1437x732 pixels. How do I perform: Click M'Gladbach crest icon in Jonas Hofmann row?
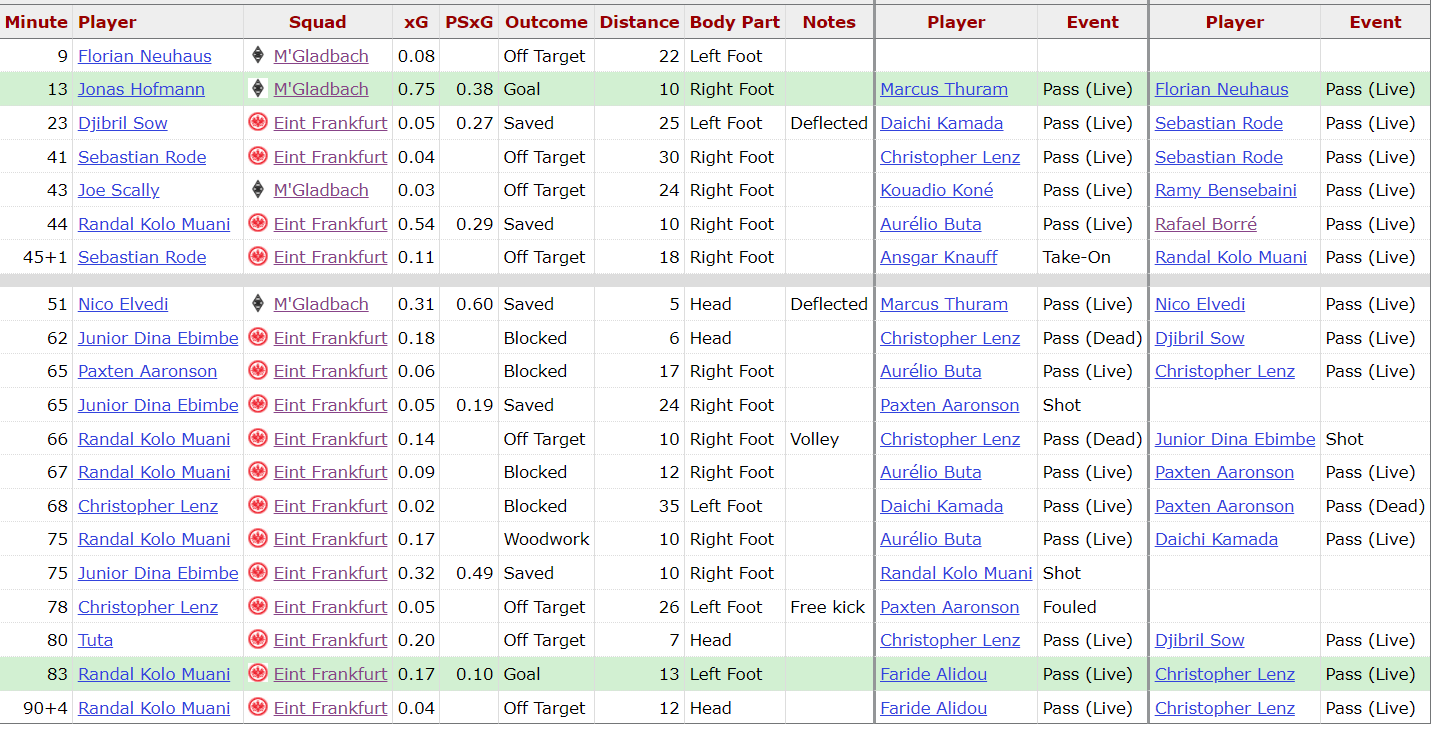tap(257, 89)
